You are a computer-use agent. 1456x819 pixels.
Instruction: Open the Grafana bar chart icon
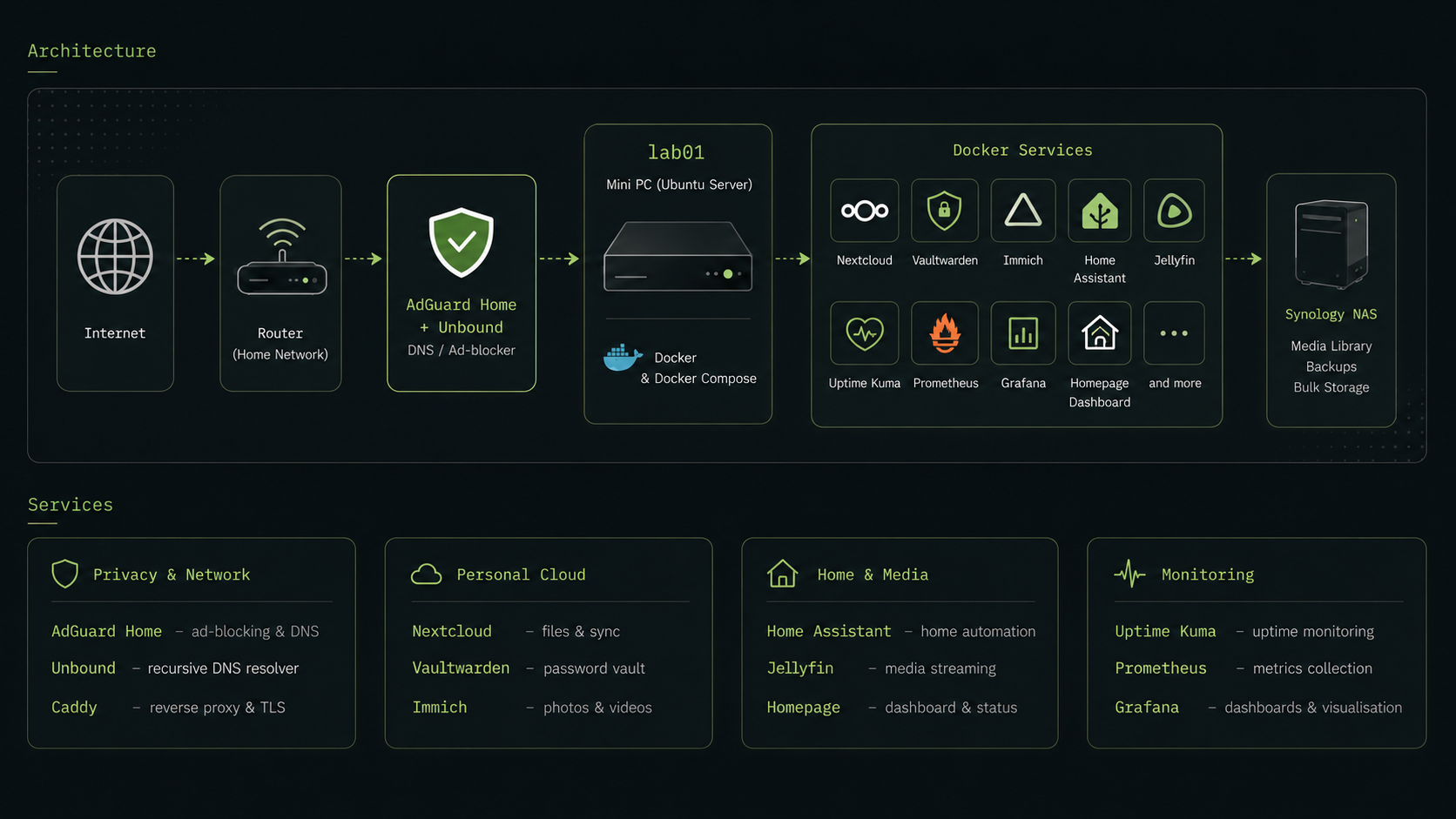(1023, 333)
